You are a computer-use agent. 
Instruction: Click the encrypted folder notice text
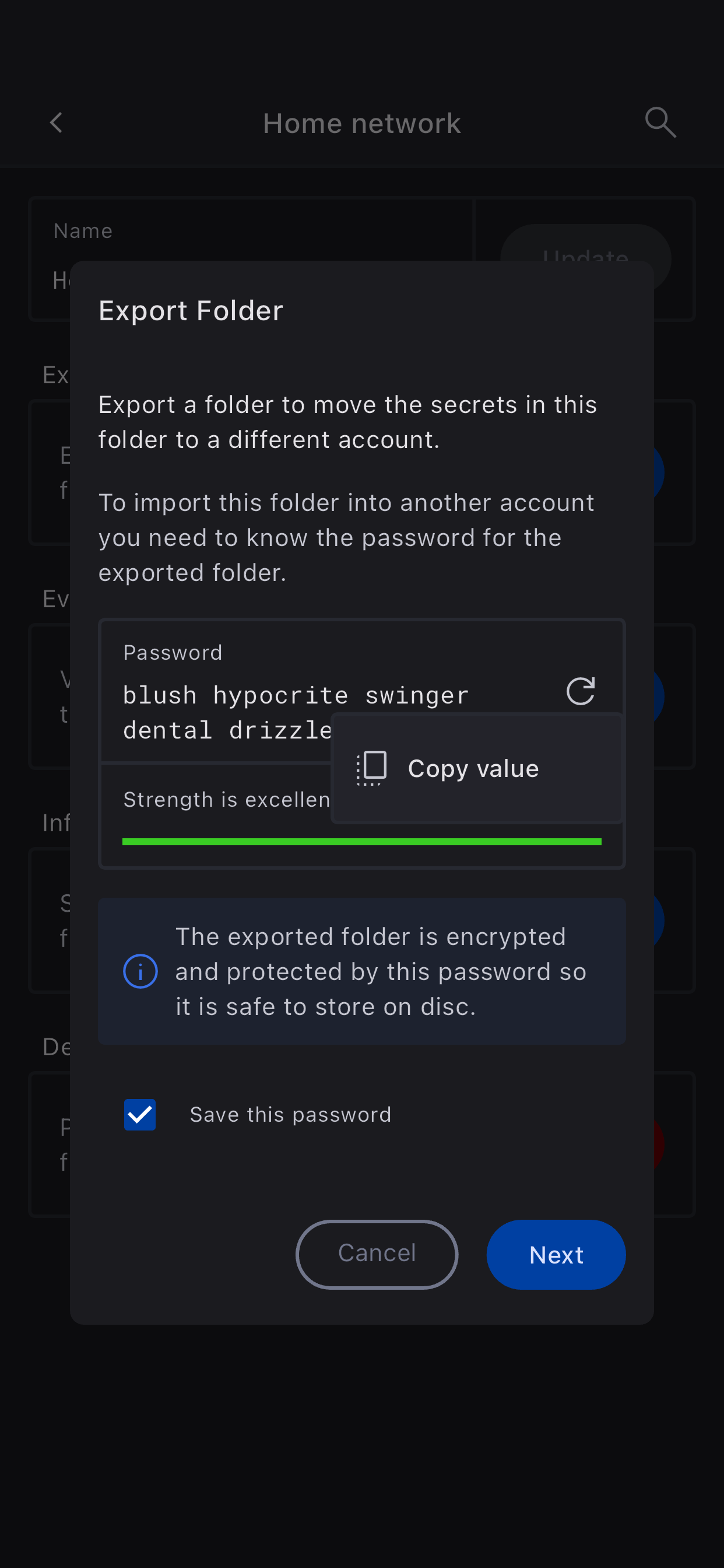click(380, 971)
